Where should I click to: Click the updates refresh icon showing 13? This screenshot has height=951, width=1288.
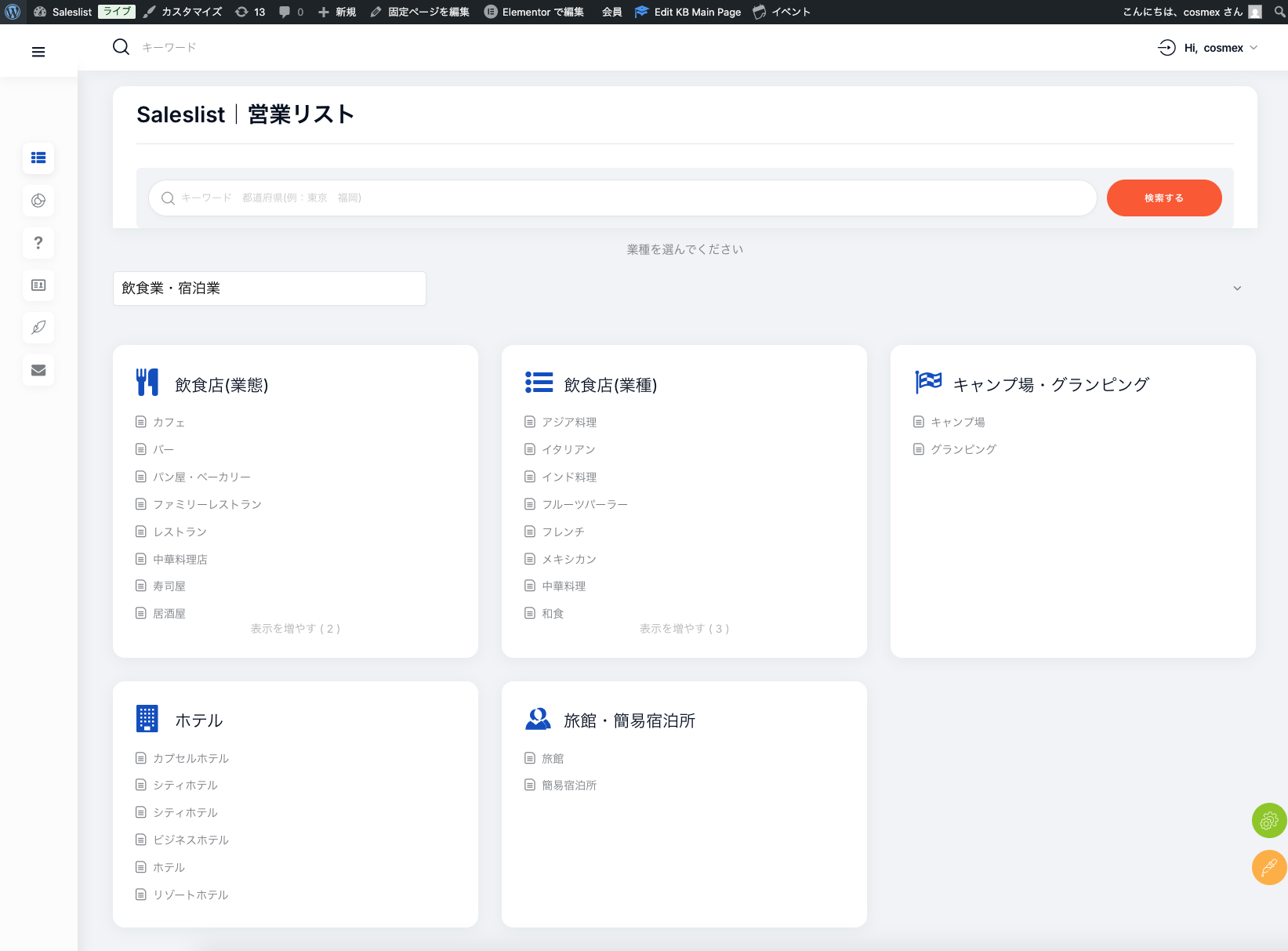click(x=250, y=12)
